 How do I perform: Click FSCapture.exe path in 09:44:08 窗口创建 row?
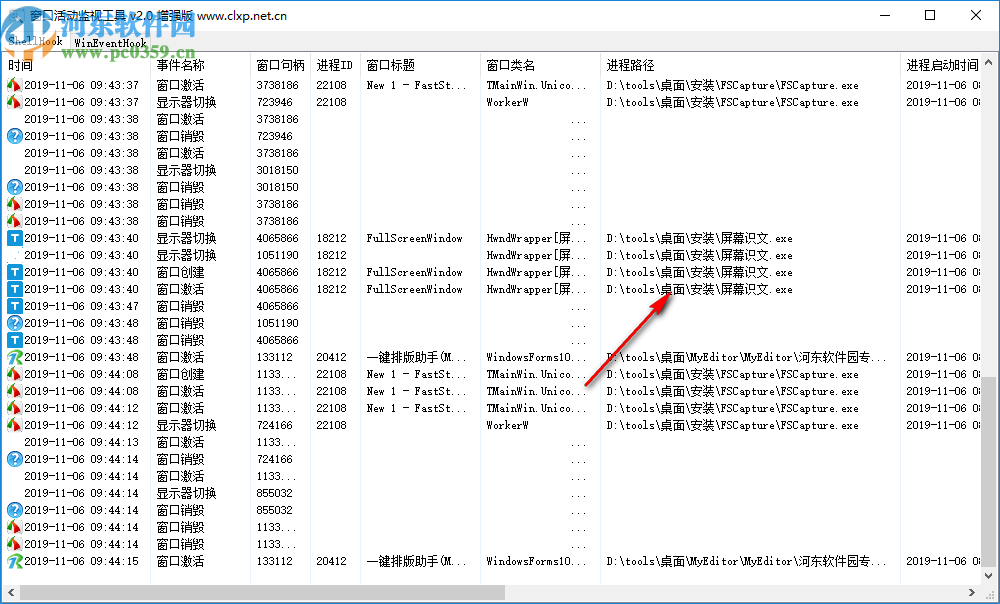pyautogui.click(x=732, y=374)
